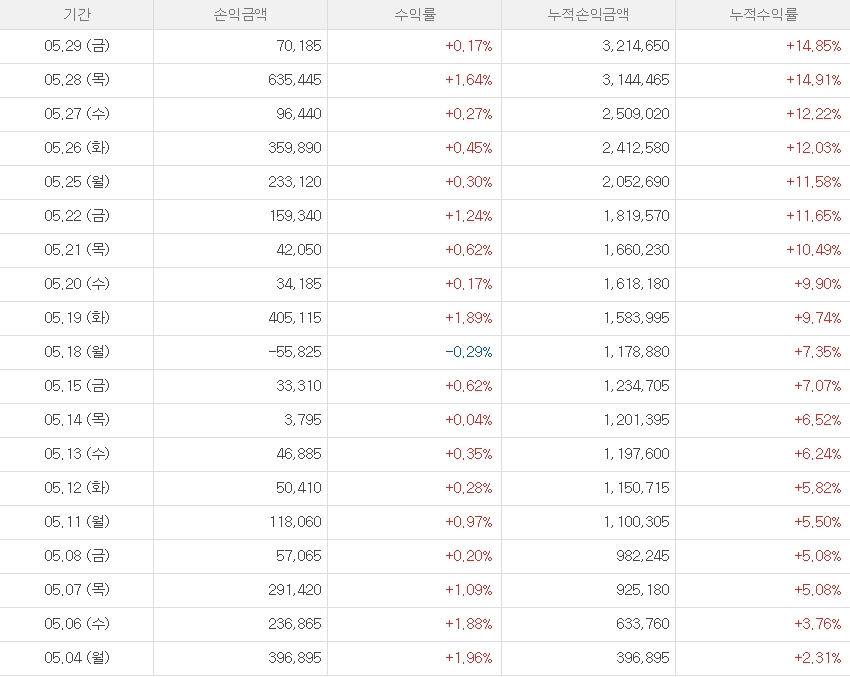This screenshot has width=850, height=677.
Task: Select the date cell 05.13 (수)
Action: click(x=77, y=454)
